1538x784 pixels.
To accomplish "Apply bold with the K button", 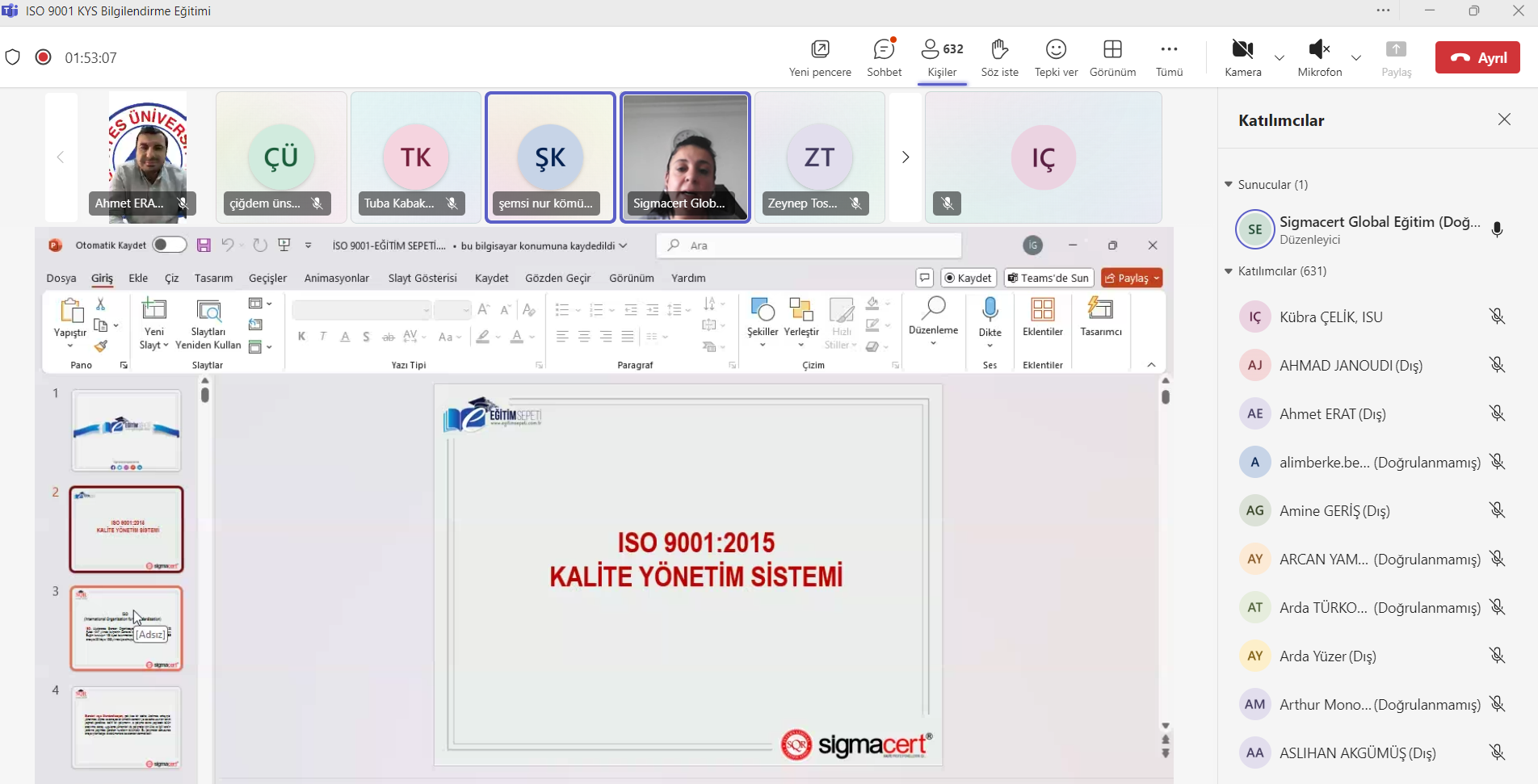I will (301, 337).
